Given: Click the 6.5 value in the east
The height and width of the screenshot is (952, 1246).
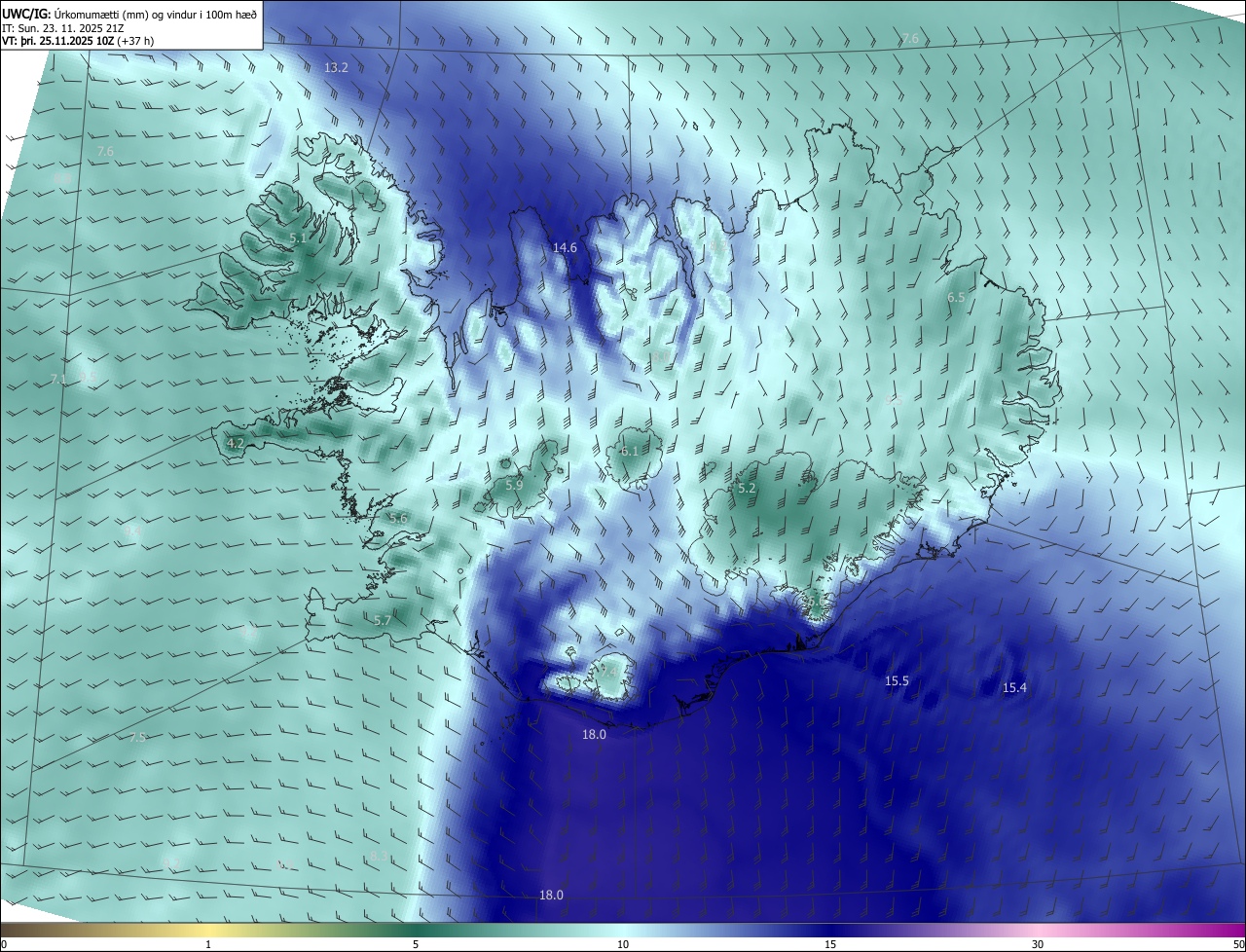Looking at the screenshot, I should point(956,298).
